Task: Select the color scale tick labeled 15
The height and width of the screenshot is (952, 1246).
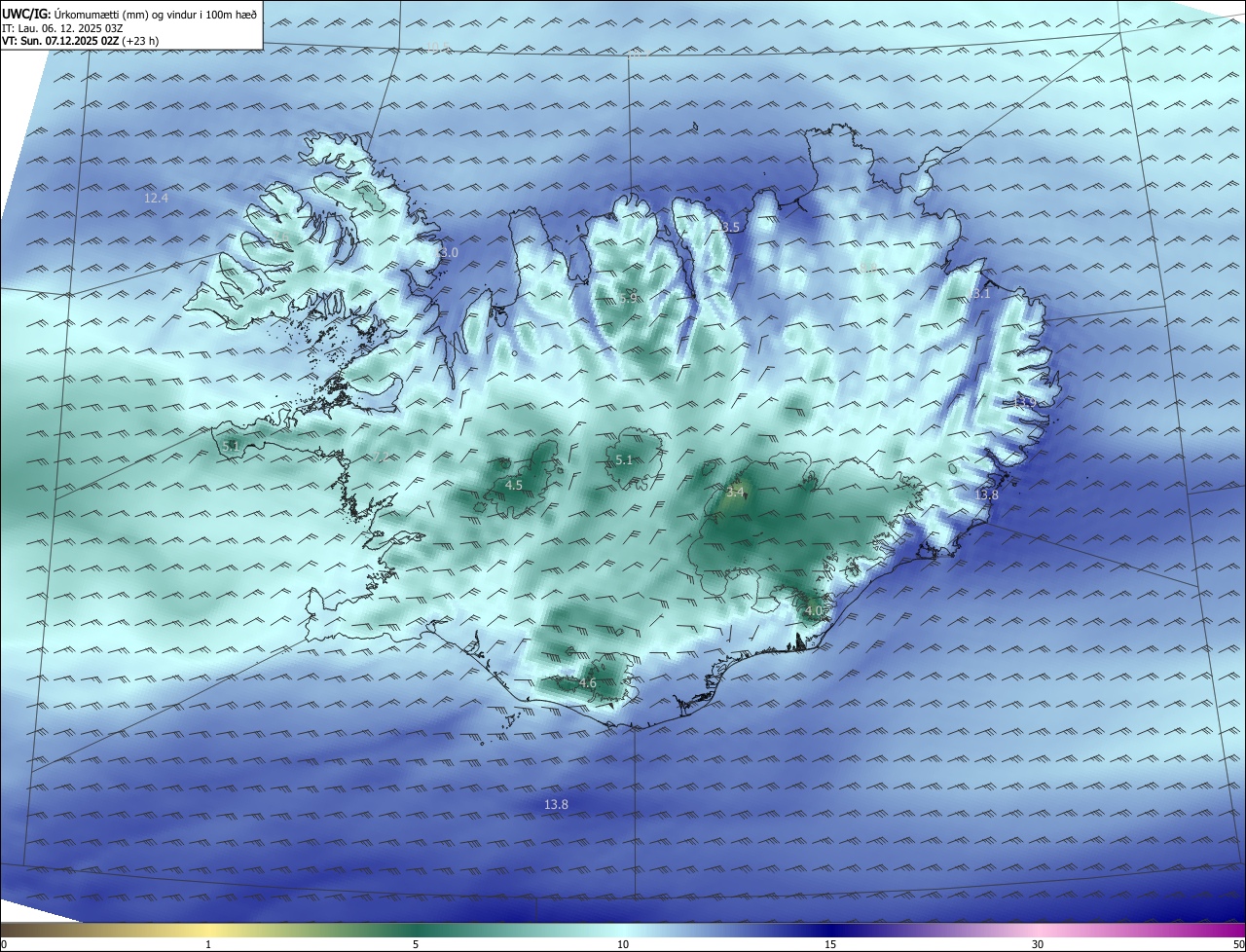Action: pos(830,944)
